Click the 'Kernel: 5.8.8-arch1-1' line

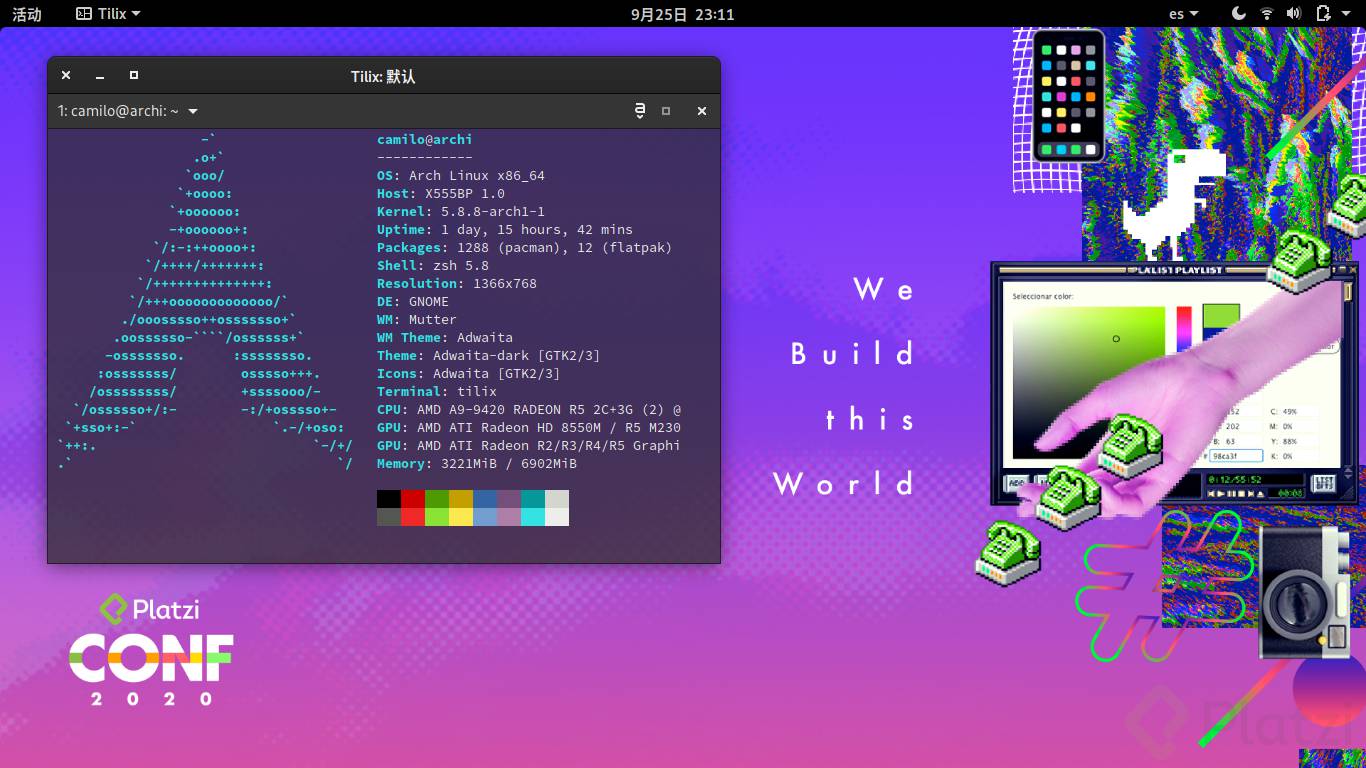[x=461, y=211]
